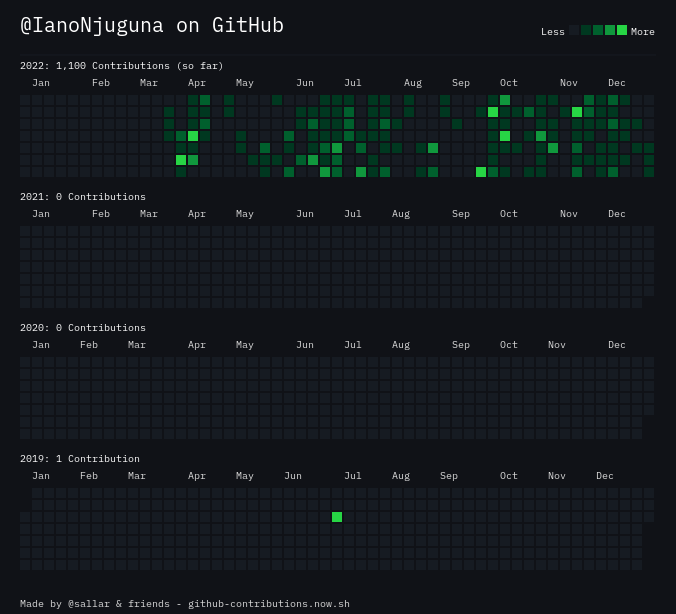676x614 pixels.
Task: Click the lone green cell in 2019 chart
Action: [337, 517]
